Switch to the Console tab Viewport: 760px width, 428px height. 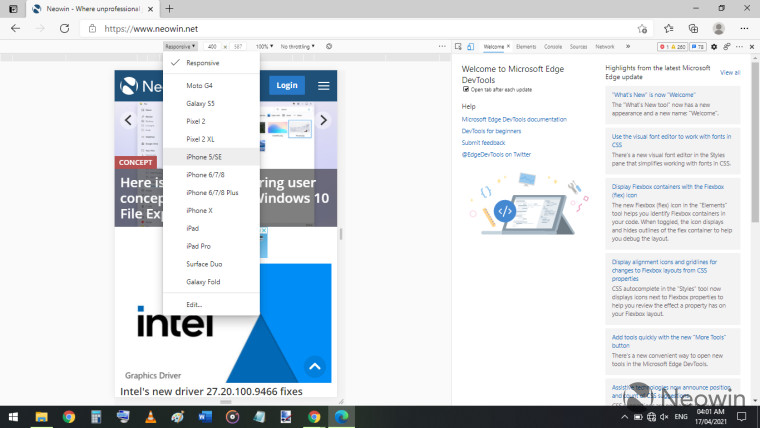pyautogui.click(x=553, y=47)
